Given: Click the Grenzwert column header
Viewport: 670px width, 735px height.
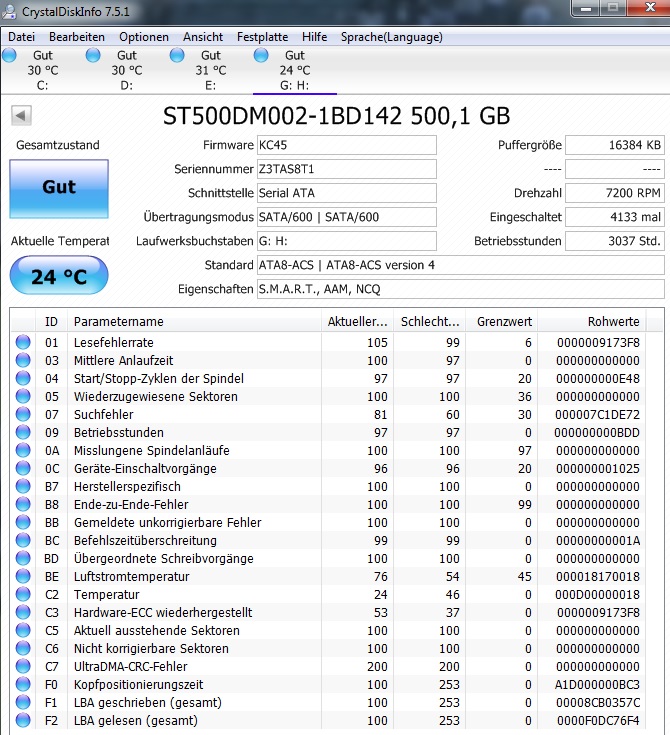Looking at the screenshot, I should pyautogui.click(x=502, y=322).
